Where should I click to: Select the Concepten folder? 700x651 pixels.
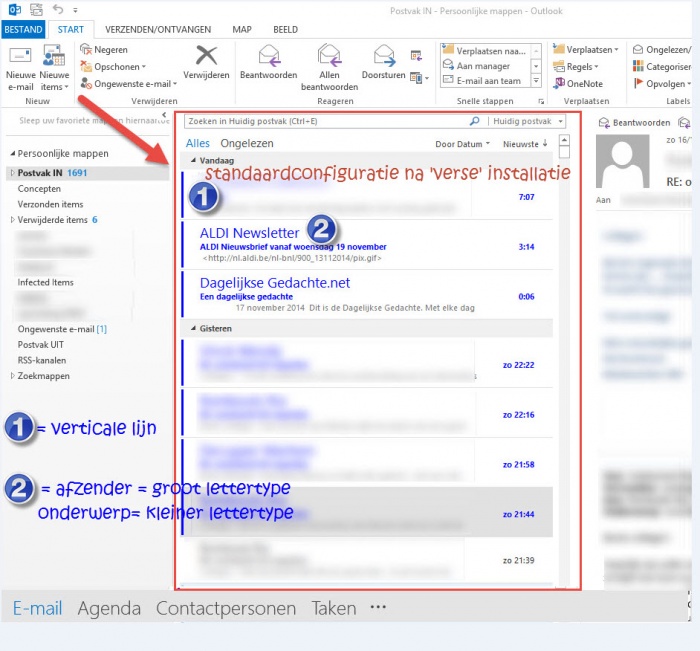pyautogui.click(x=39, y=189)
